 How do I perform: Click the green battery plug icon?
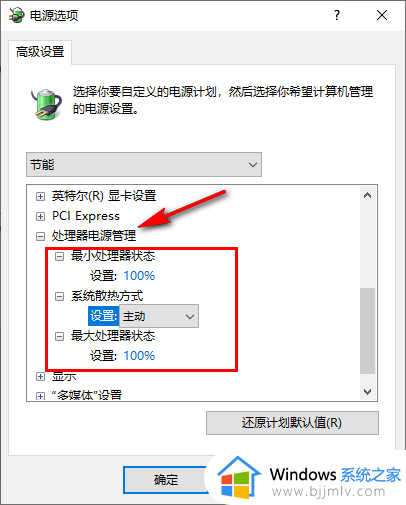coord(47,104)
